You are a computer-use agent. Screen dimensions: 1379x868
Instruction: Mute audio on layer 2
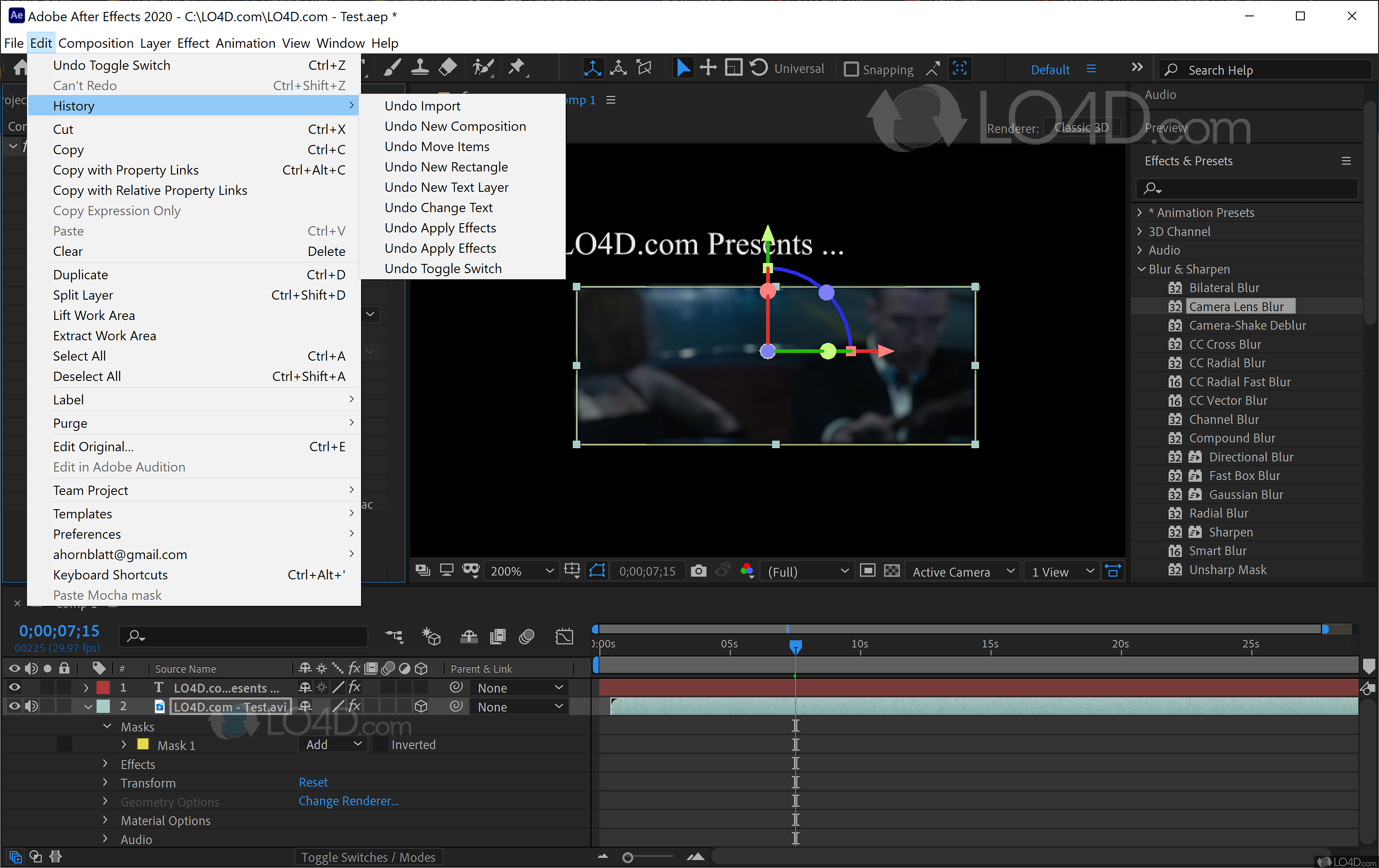[x=31, y=706]
